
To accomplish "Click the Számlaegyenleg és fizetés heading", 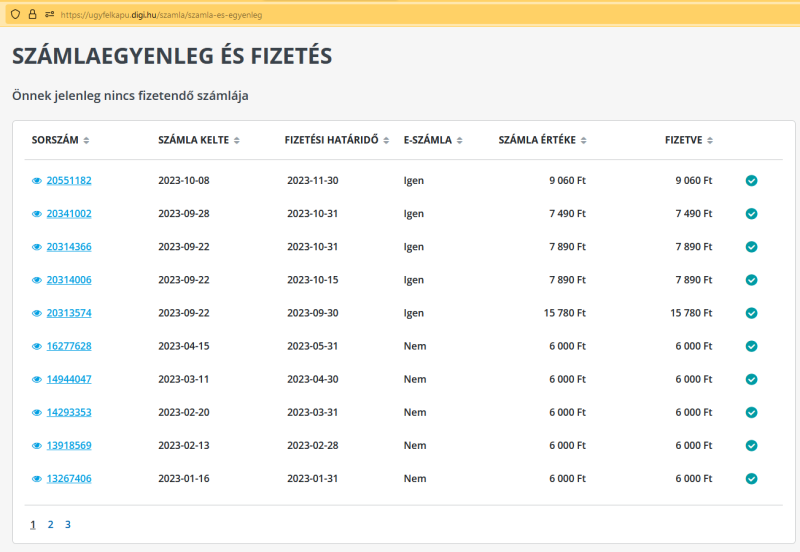I will [172, 56].
